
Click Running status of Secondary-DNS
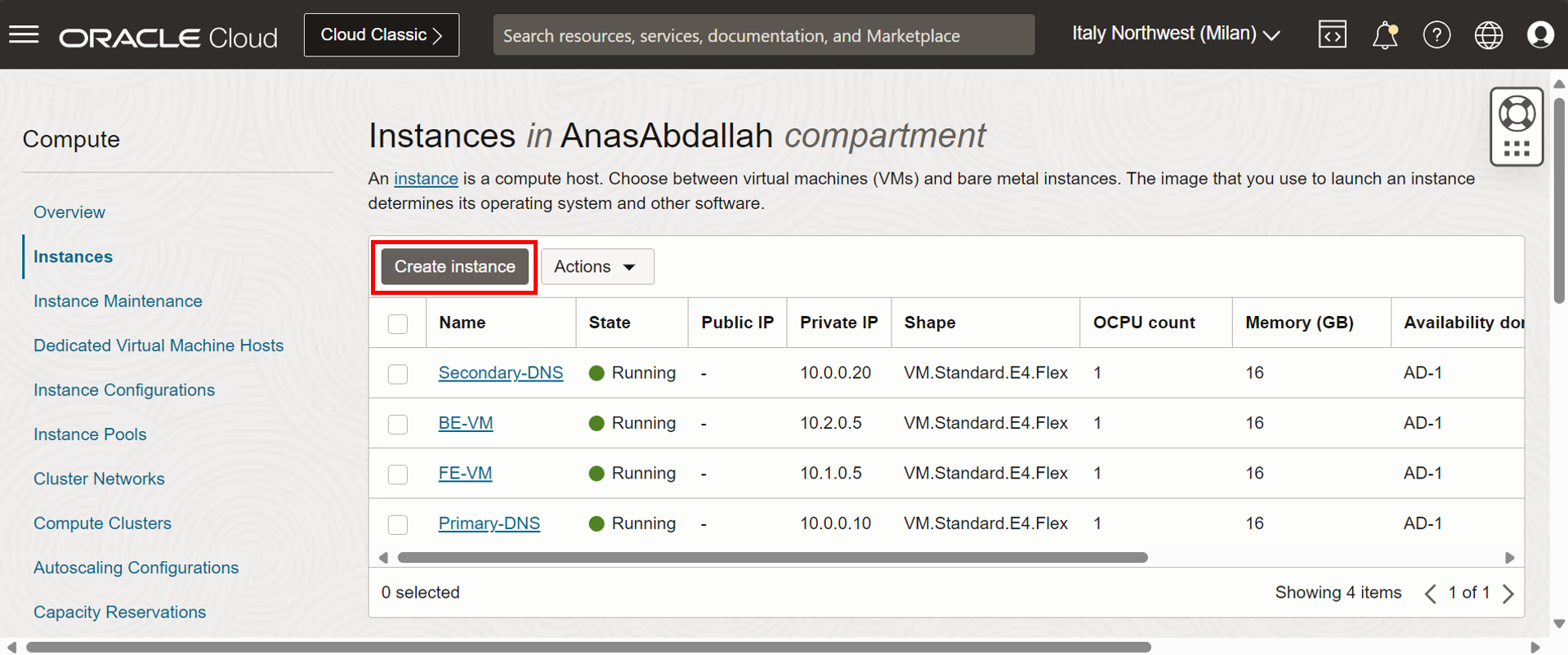click(632, 372)
